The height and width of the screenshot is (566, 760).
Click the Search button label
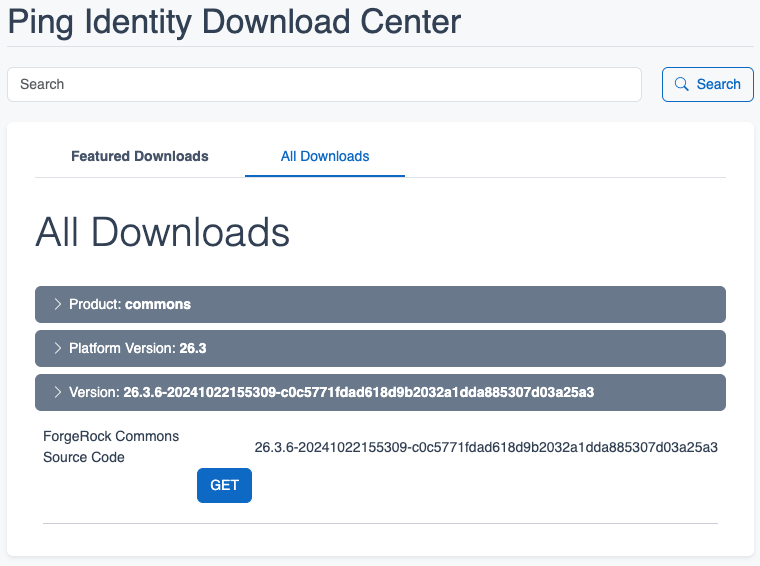tap(718, 84)
